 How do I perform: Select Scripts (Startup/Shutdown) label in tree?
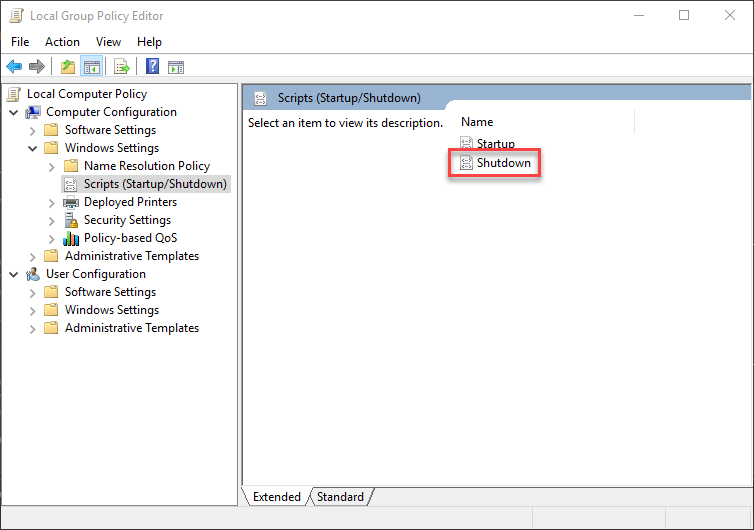(x=155, y=184)
